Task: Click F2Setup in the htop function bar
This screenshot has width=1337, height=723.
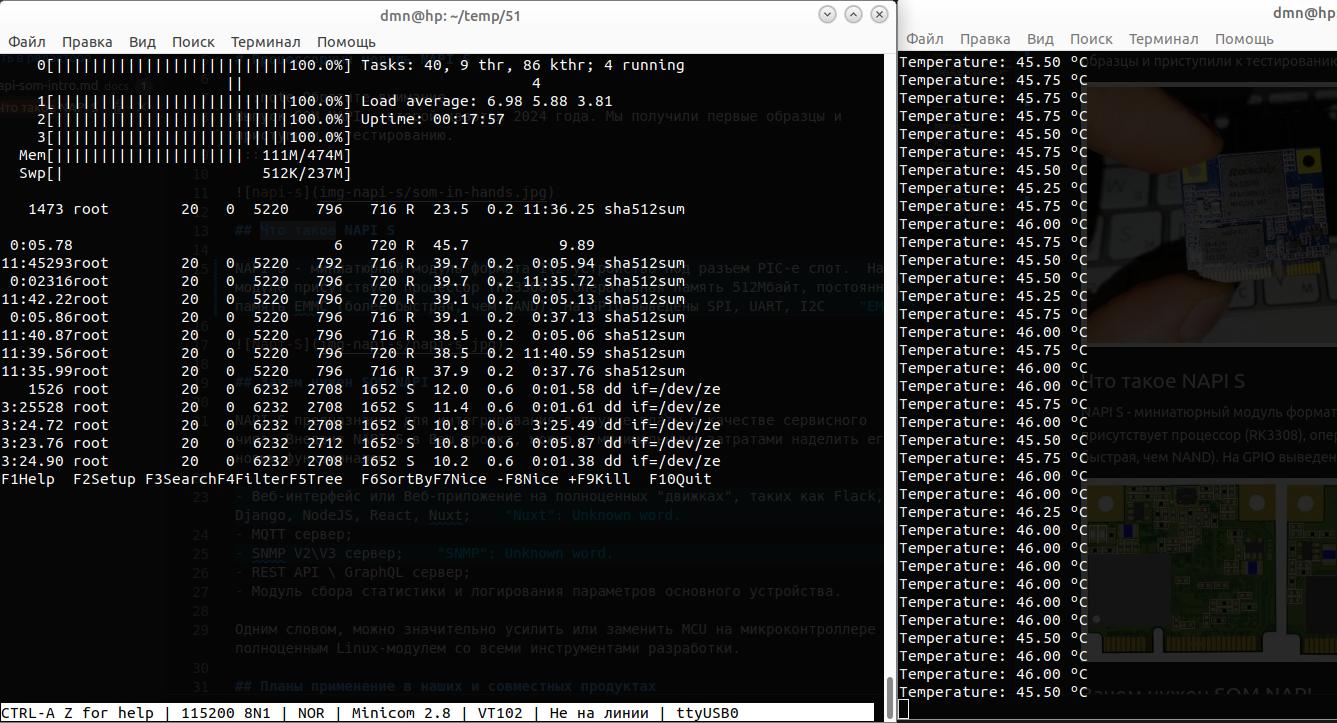Action: [105, 479]
